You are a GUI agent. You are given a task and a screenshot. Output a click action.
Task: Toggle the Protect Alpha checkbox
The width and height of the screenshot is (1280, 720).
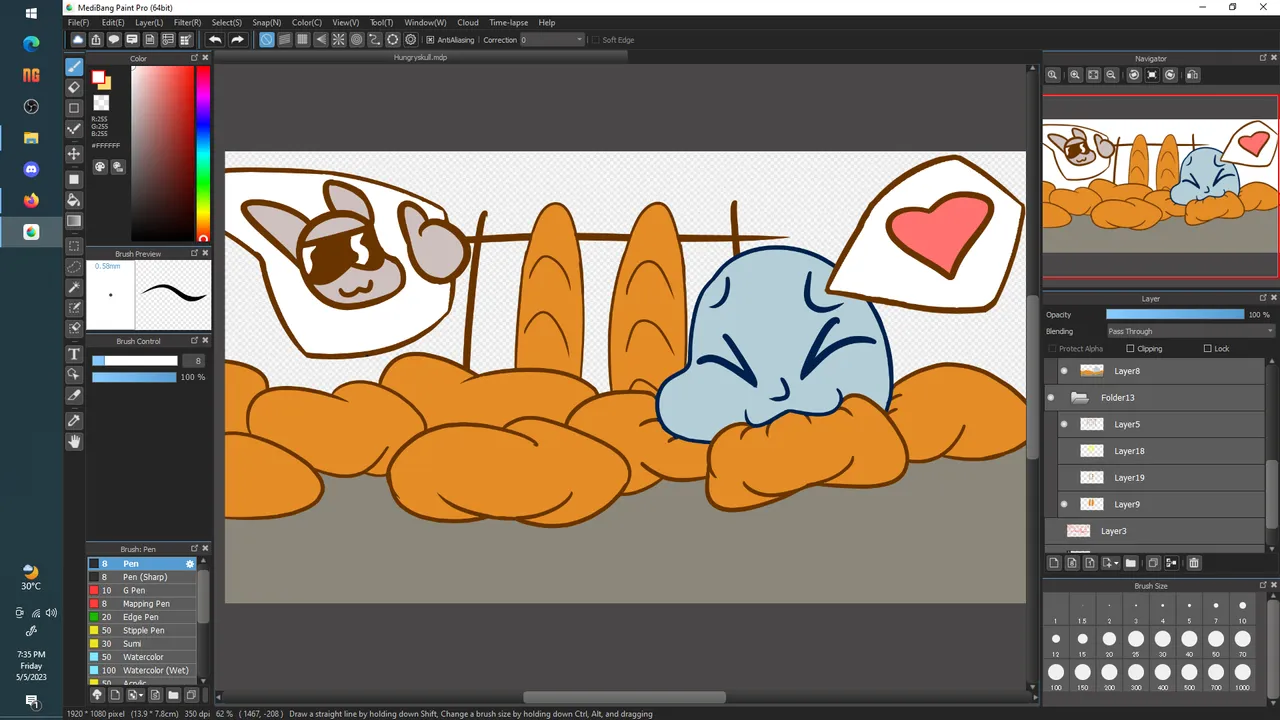click(x=1052, y=349)
